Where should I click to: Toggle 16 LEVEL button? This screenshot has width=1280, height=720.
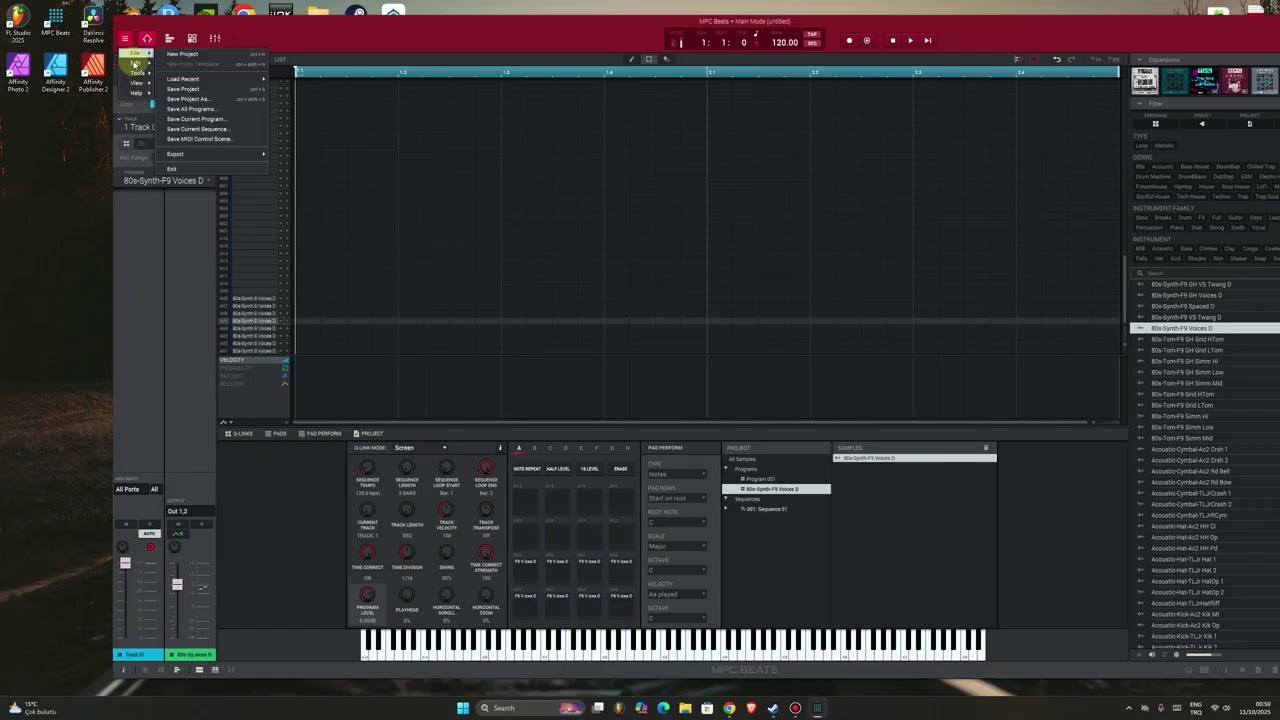pos(590,469)
